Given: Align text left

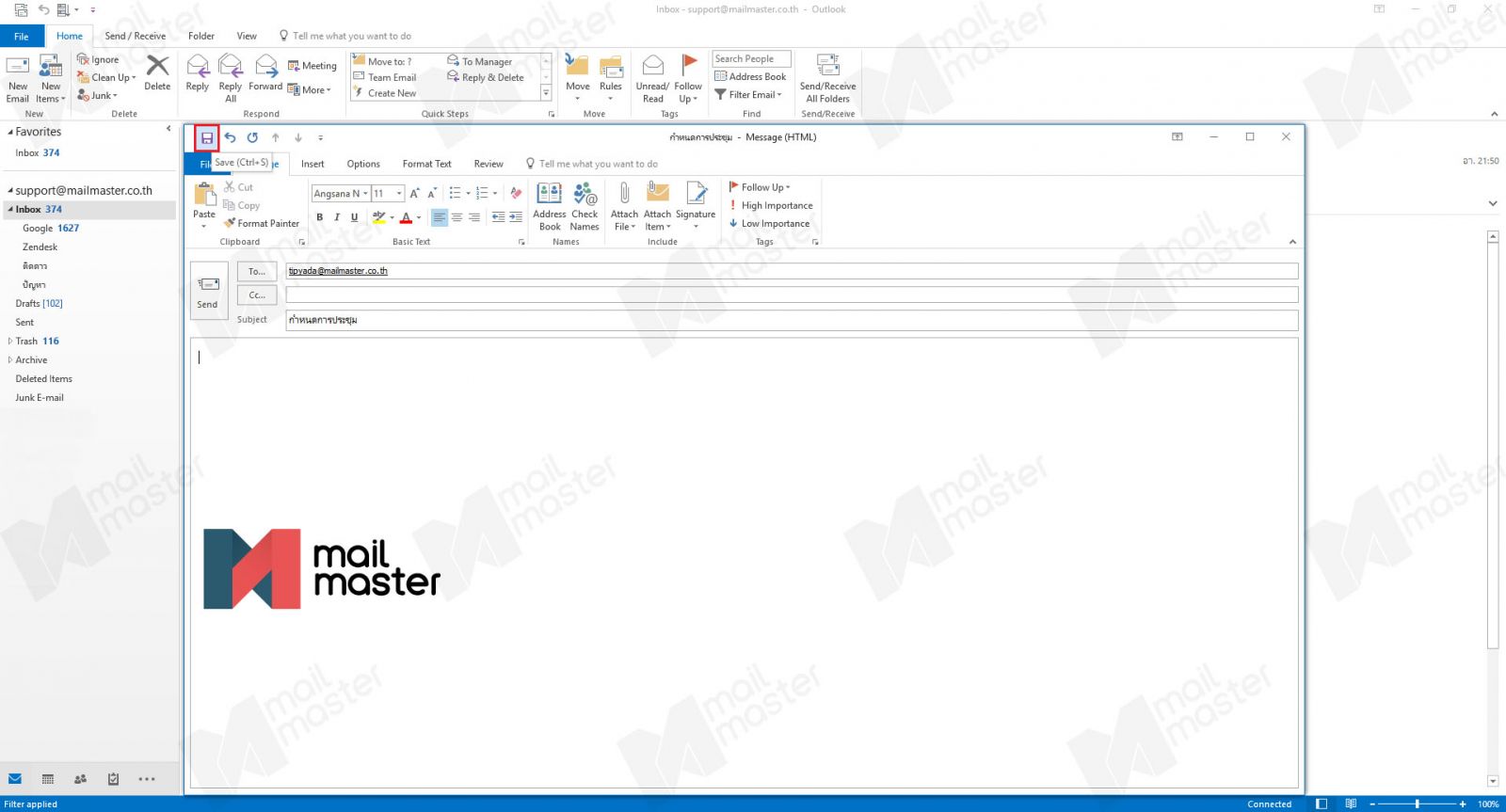Looking at the screenshot, I should click(x=440, y=217).
